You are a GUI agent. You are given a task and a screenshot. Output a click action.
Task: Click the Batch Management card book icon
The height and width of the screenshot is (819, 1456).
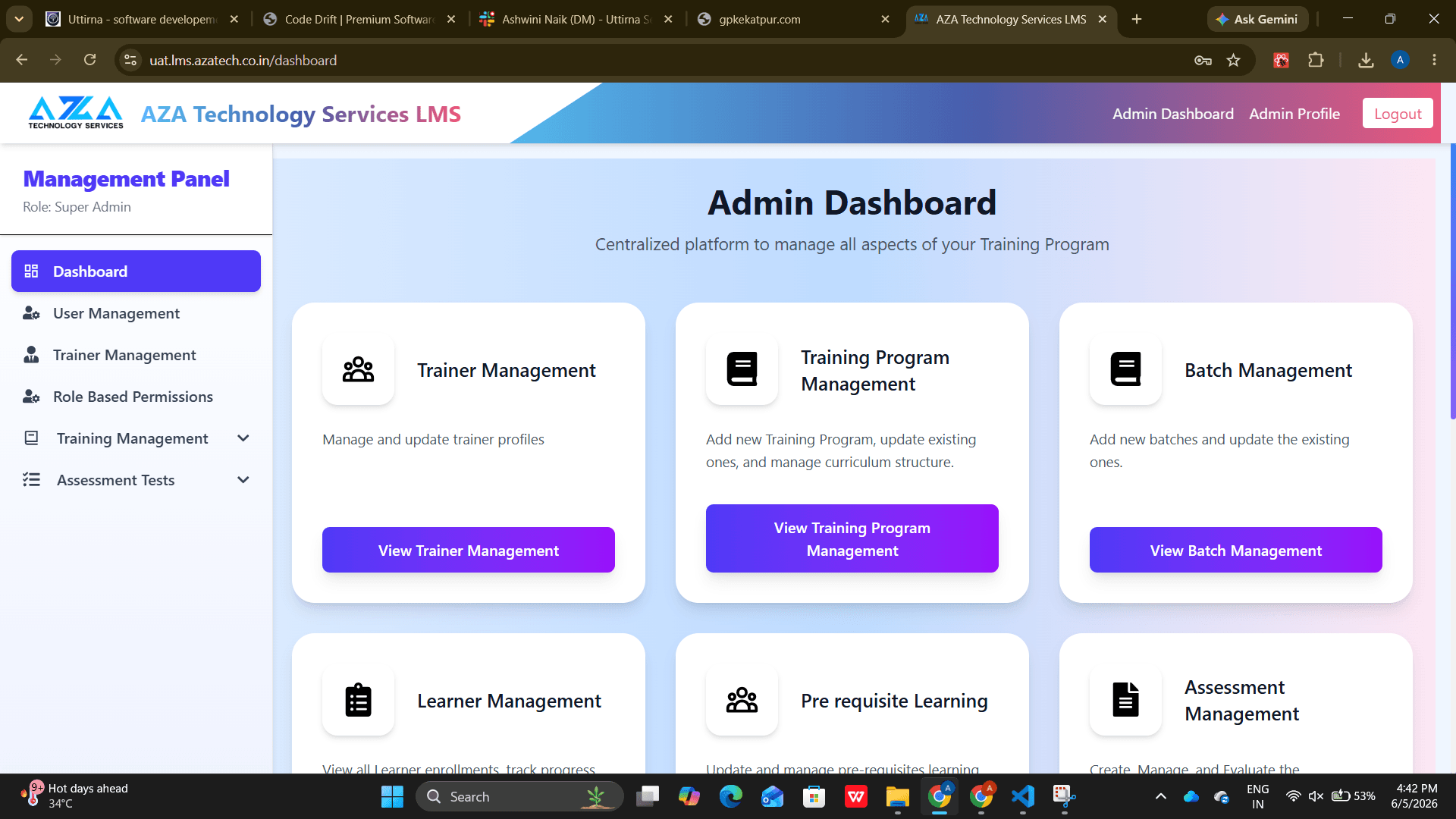pos(1125,369)
